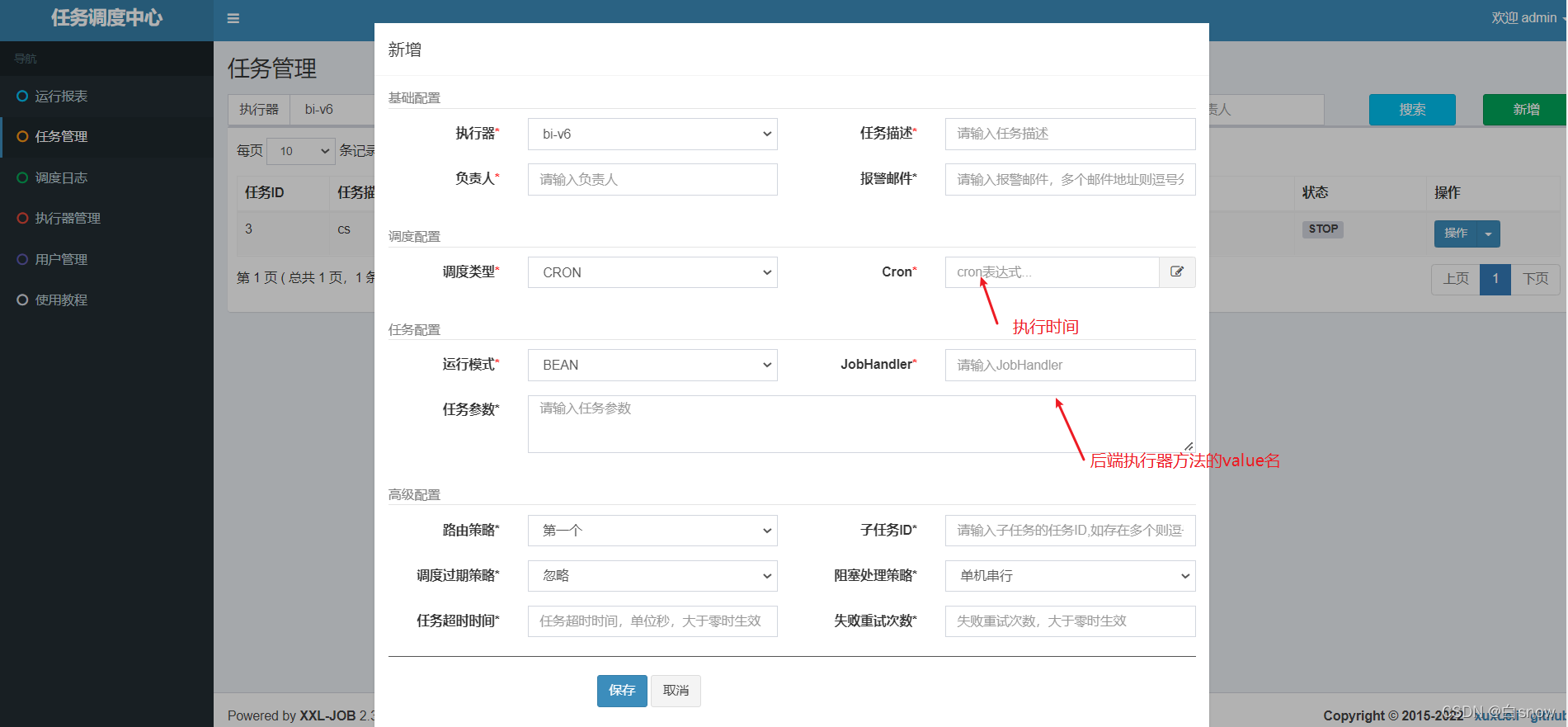Viewport: 1568px width, 727px height.
Task: Click the 调度日志 circle icon in sidebar
Action: click(x=22, y=177)
